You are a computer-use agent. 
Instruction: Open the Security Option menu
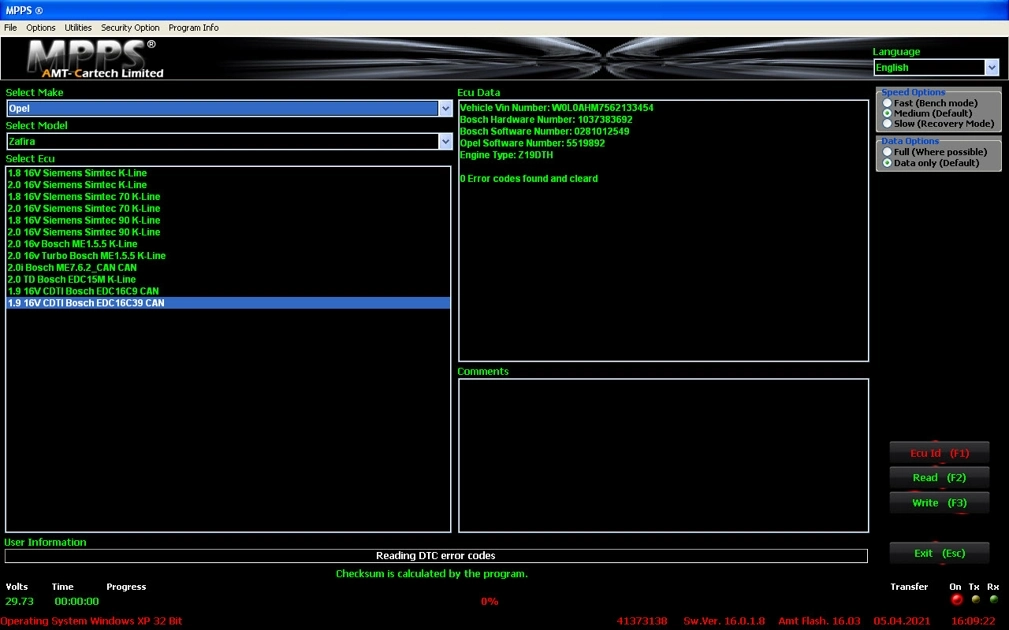pos(130,28)
